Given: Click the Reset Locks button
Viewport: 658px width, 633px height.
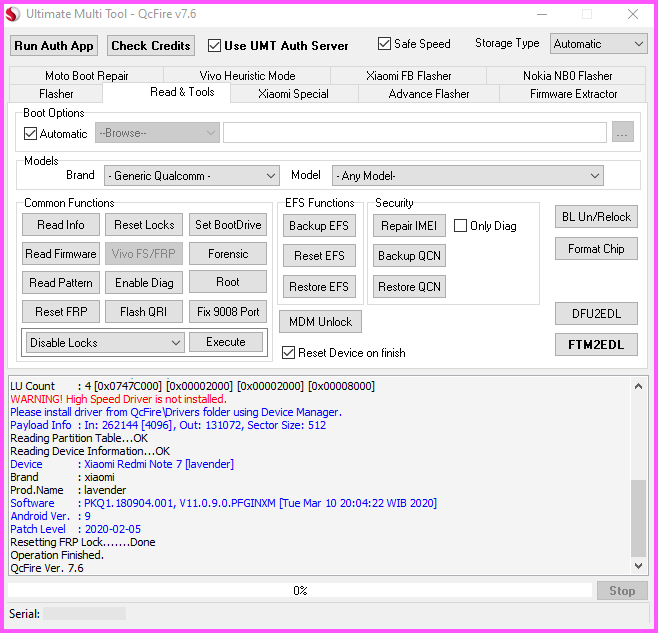Looking at the screenshot, I should point(144,225).
